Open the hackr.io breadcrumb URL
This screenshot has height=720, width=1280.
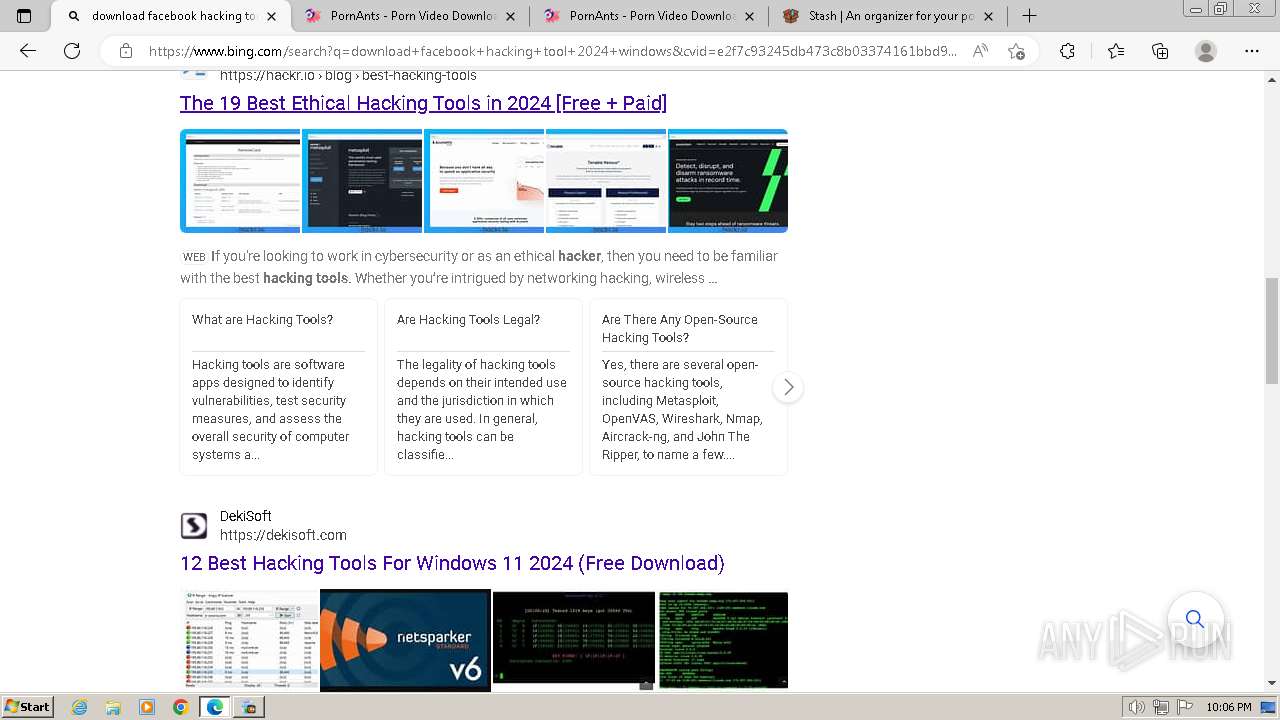[x=348, y=75]
